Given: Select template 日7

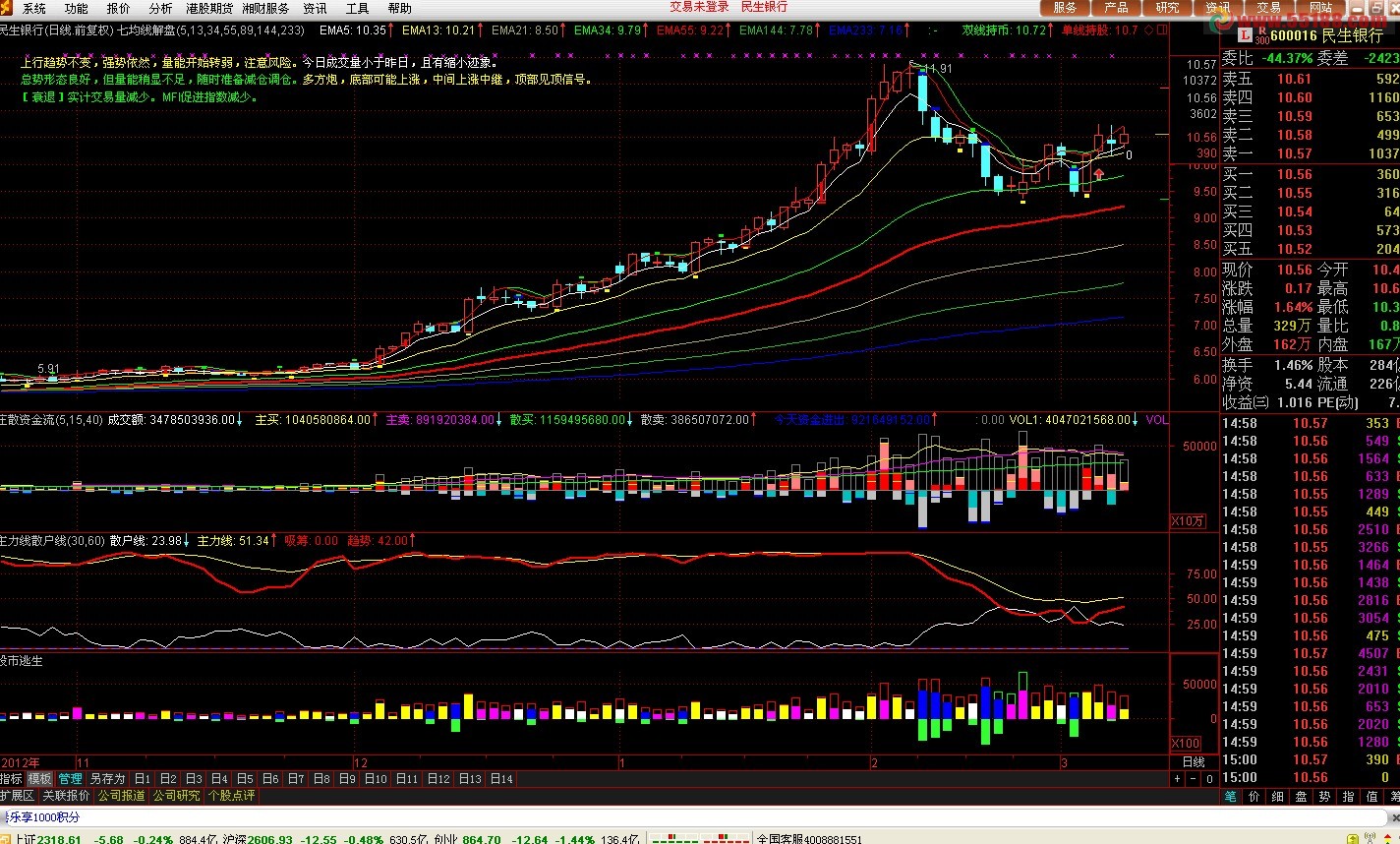Looking at the screenshot, I should (296, 779).
